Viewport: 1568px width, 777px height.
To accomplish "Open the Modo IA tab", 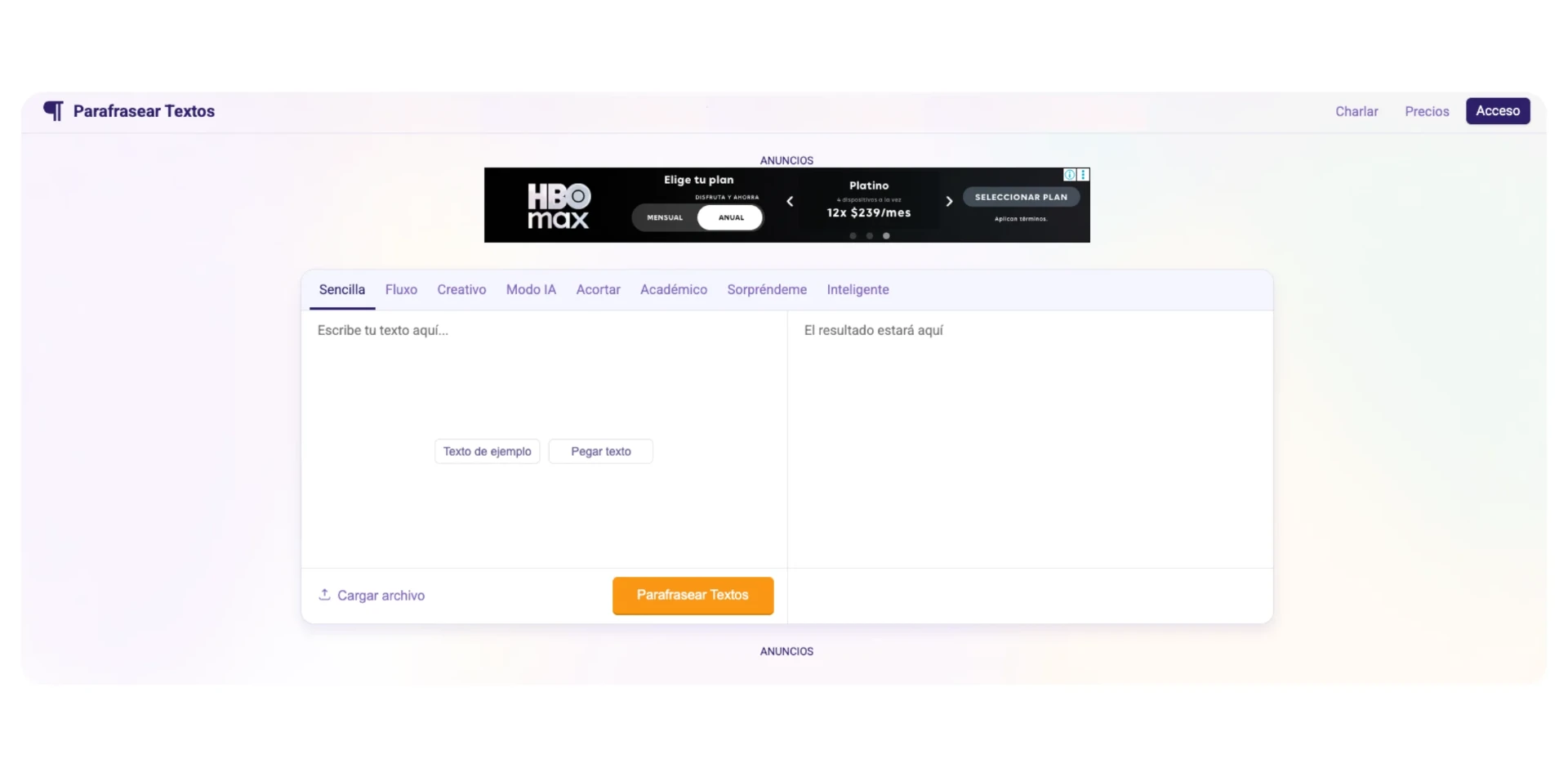I will click(531, 290).
